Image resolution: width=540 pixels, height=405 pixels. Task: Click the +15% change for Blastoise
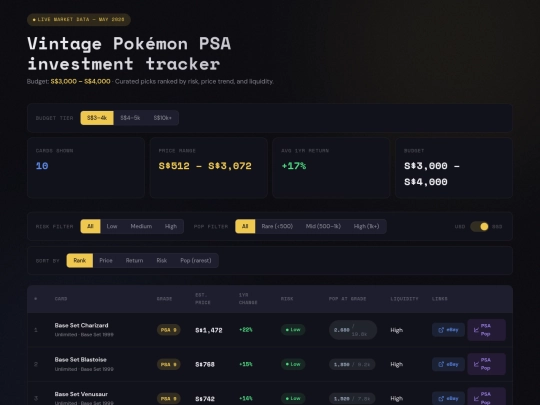point(246,364)
